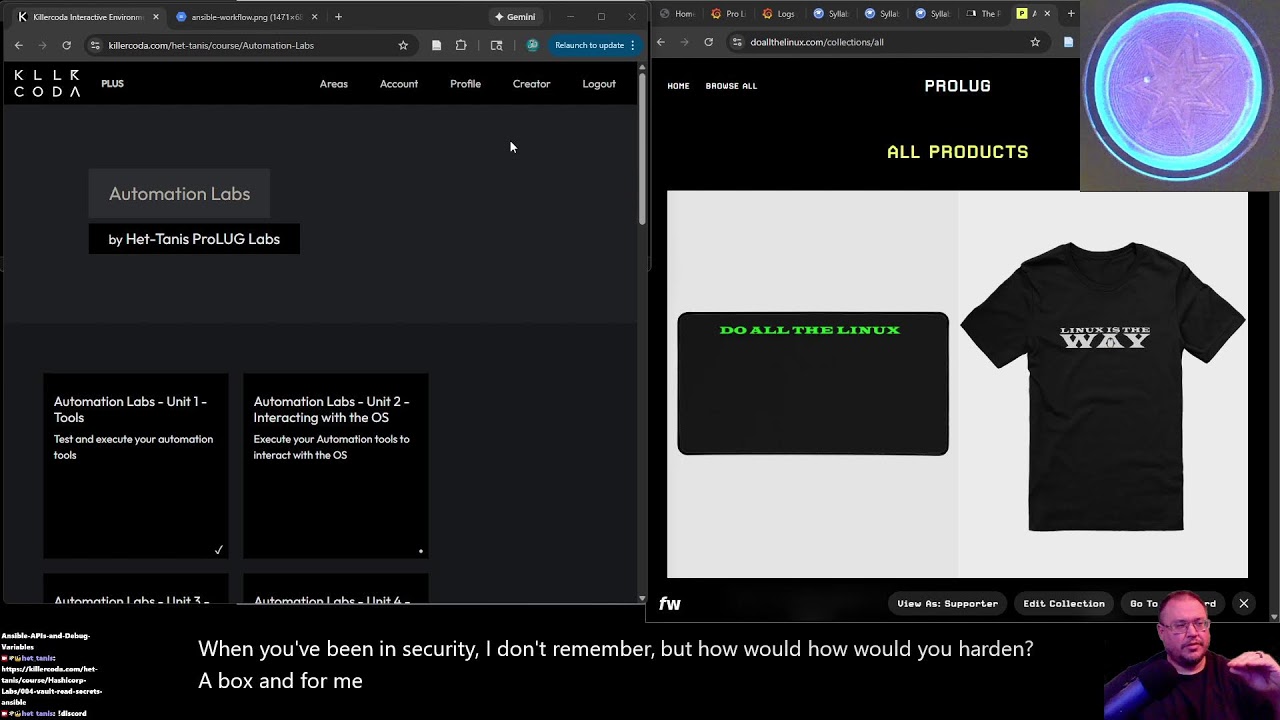The height and width of the screenshot is (720, 1280).
Task: Switch to the Logs tab in right browser
Action: click(x=779, y=14)
